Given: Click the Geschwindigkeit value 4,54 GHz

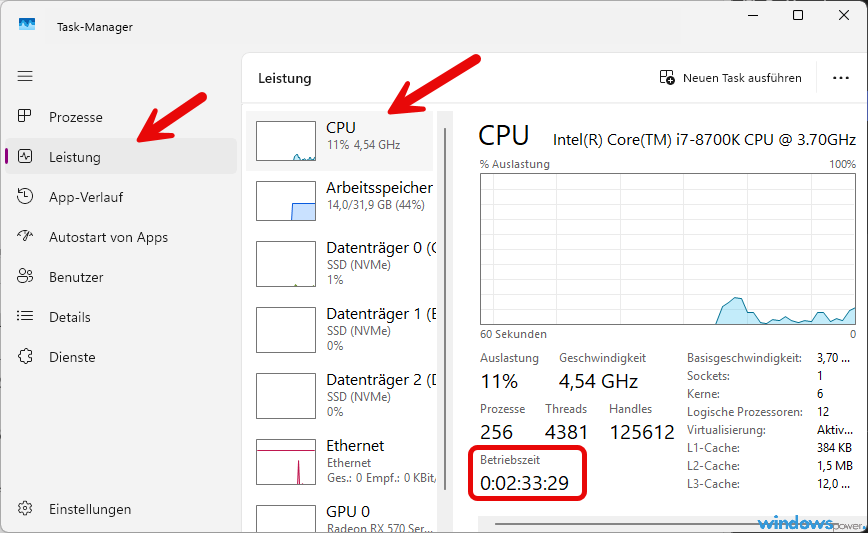Looking at the screenshot, I should [x=598, y=381].
